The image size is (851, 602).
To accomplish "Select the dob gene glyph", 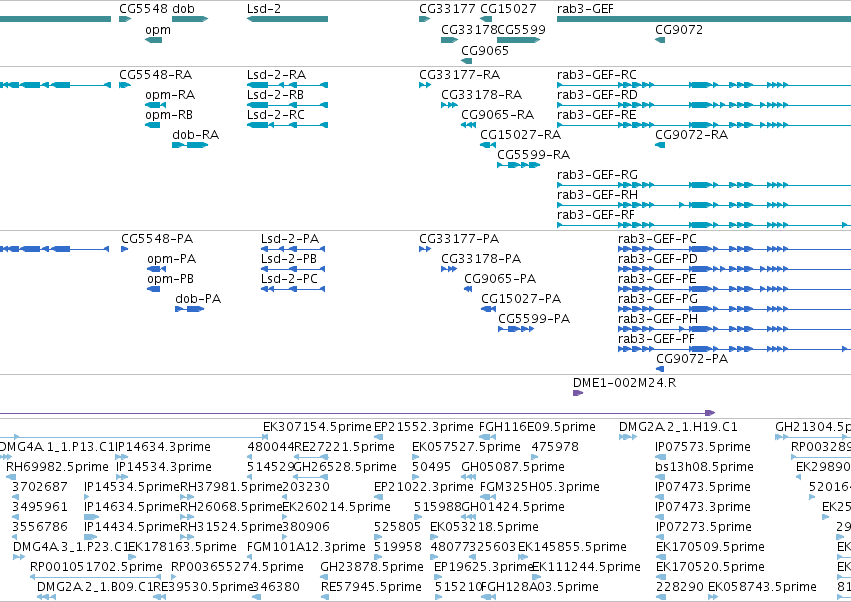I will [x=190, y=19].
